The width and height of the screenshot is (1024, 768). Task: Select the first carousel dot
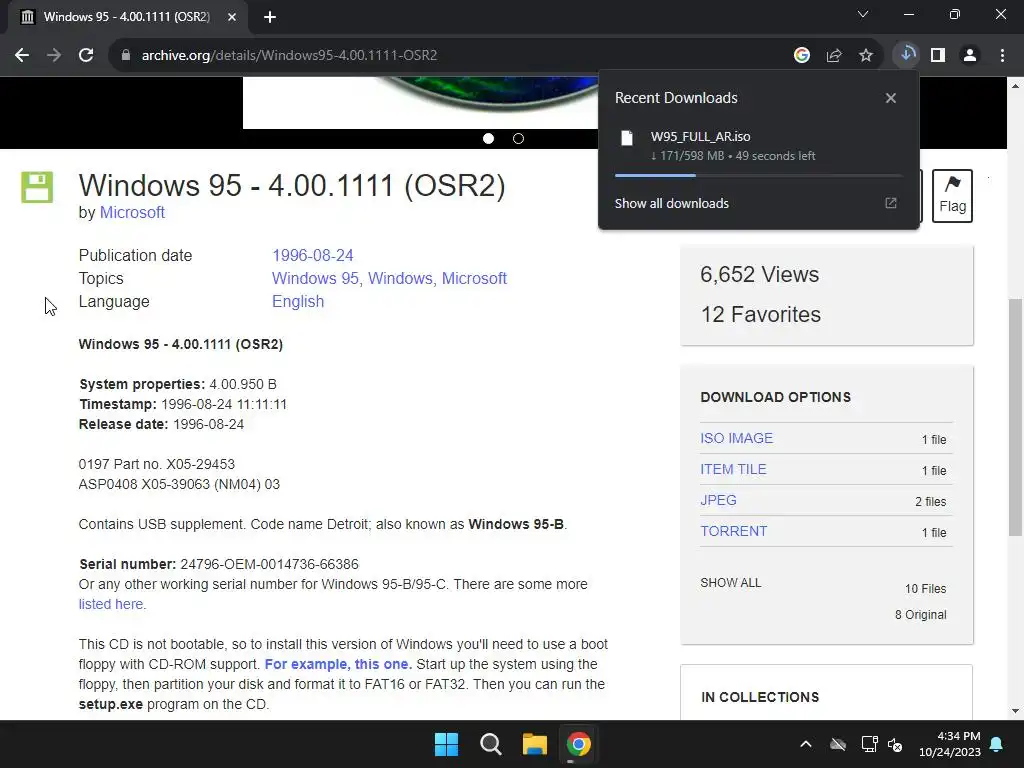point(488,138)
